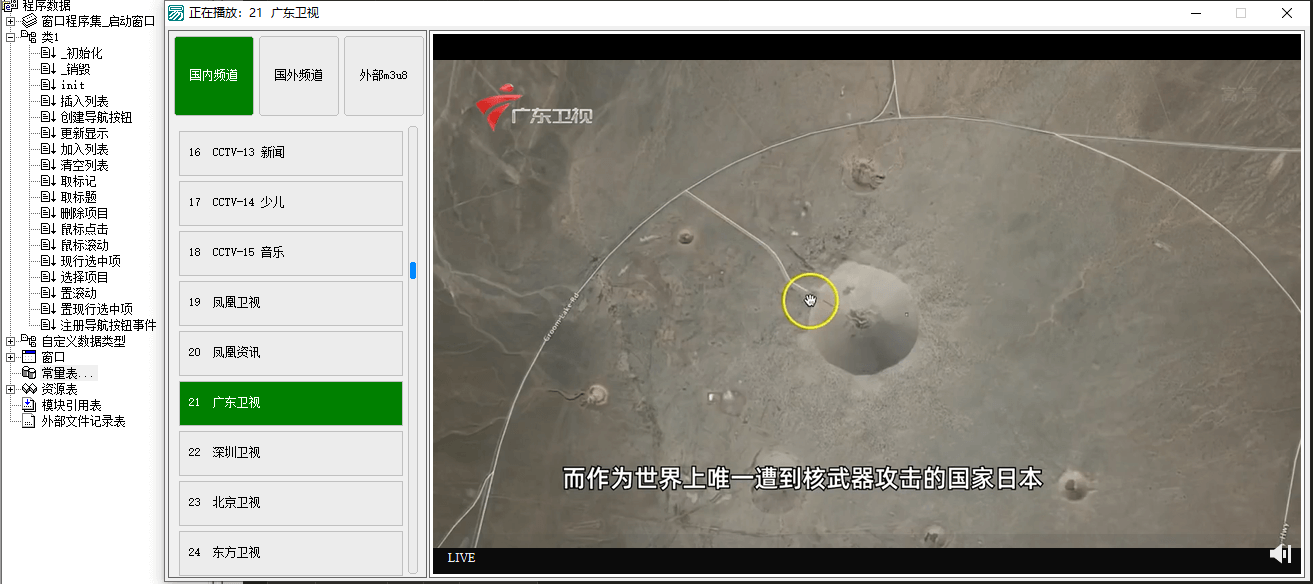Select 选择项目 in the tree
This screenshot has width=1313, height=584.
84,277
